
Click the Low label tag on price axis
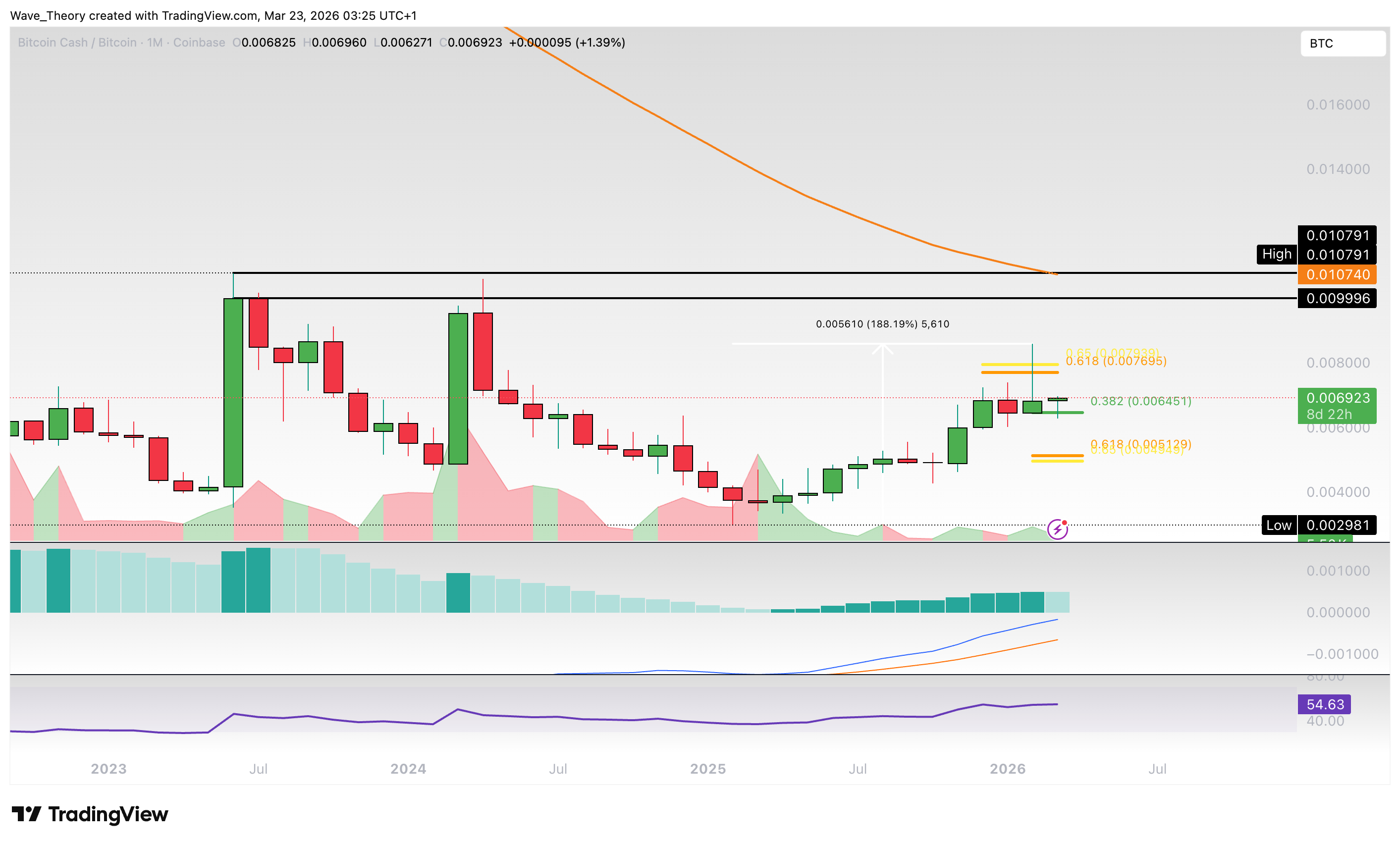click(x=1279, y=526)
